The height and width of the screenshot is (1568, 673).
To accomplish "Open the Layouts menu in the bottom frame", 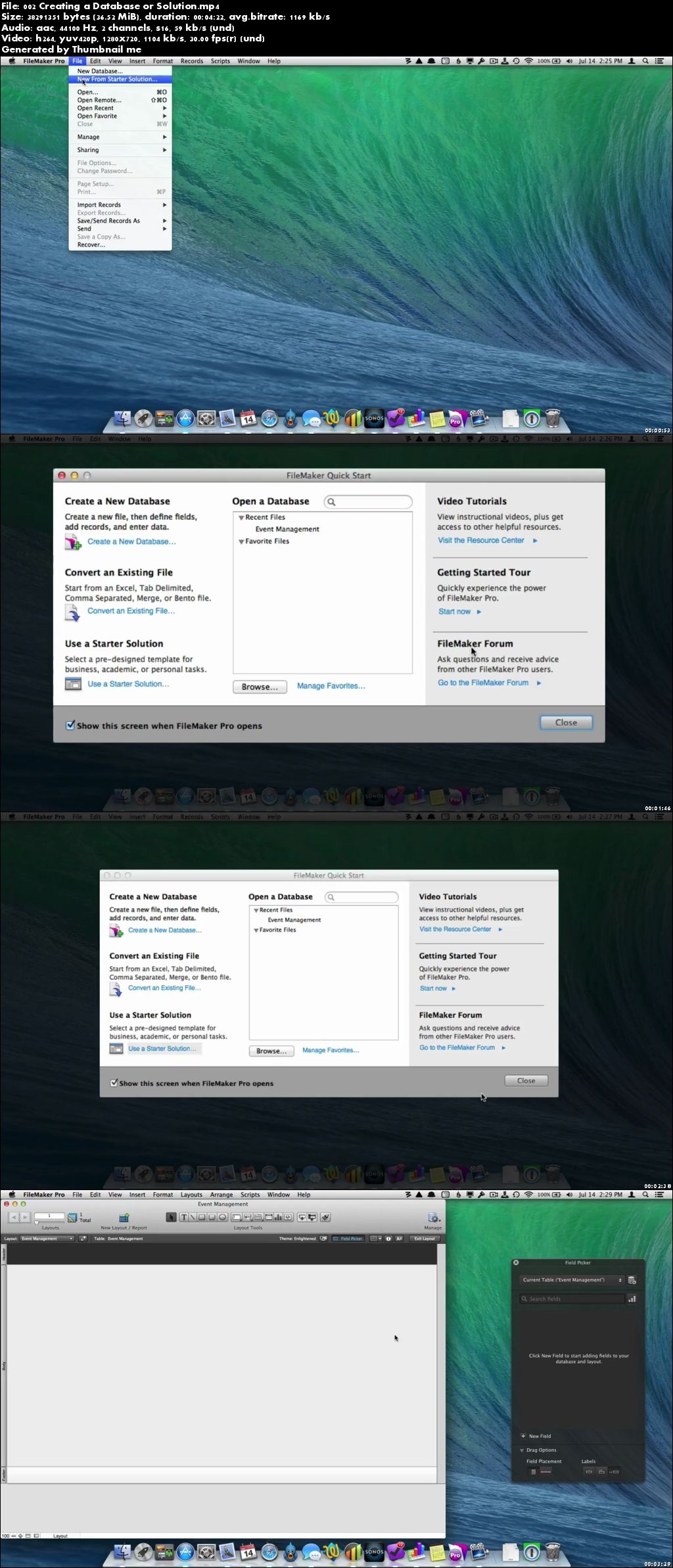I will tap(191, 1195).
